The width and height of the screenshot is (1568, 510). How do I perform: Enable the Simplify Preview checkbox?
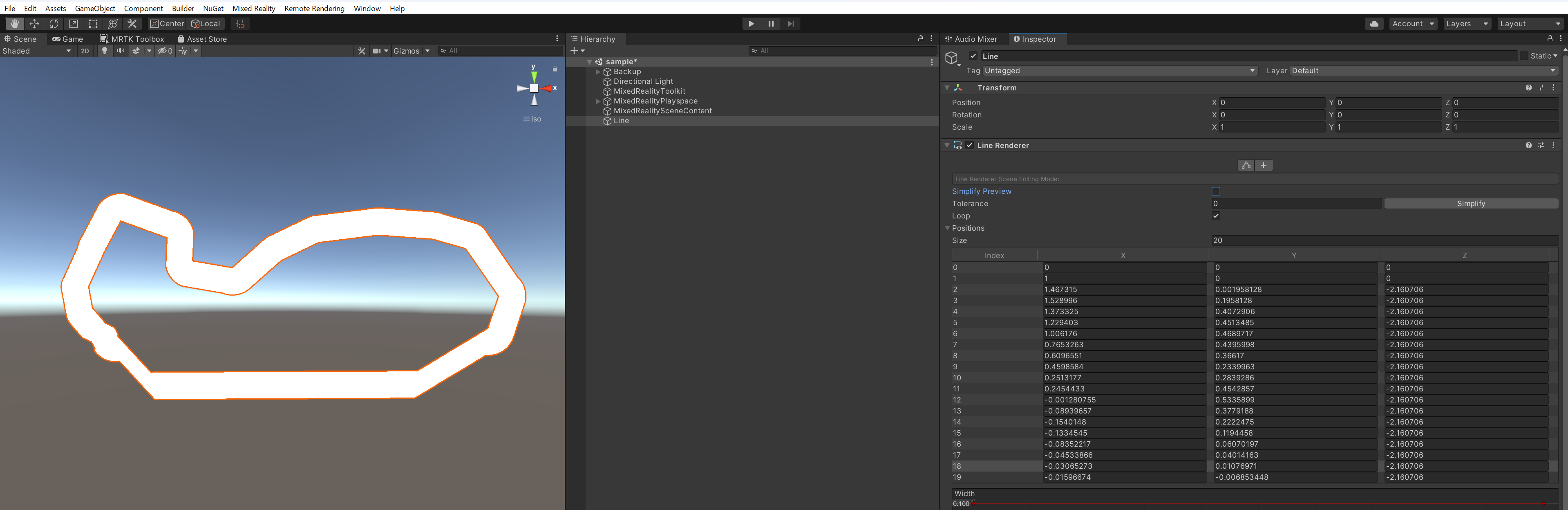coord(1216,191)
